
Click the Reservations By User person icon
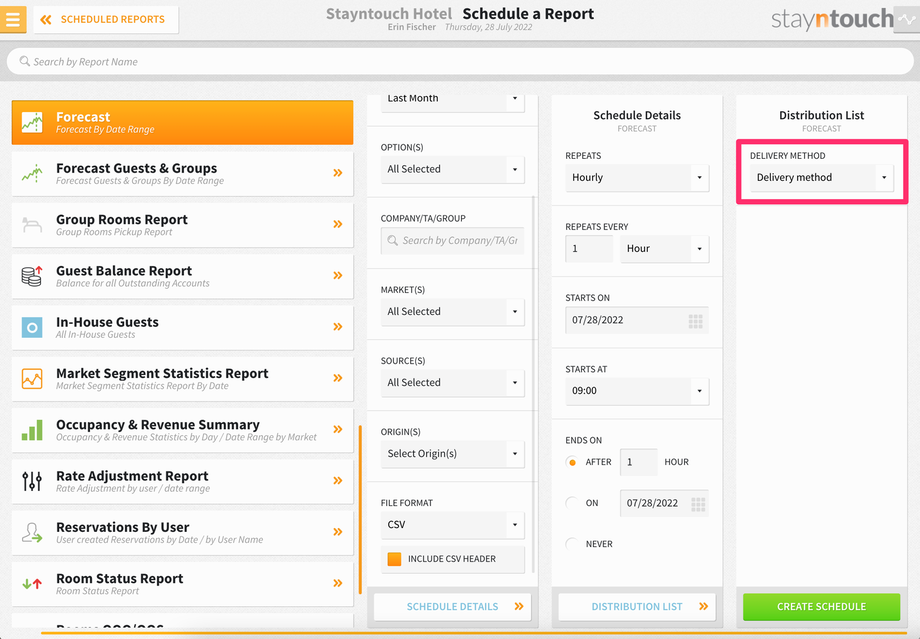point(32,532)
